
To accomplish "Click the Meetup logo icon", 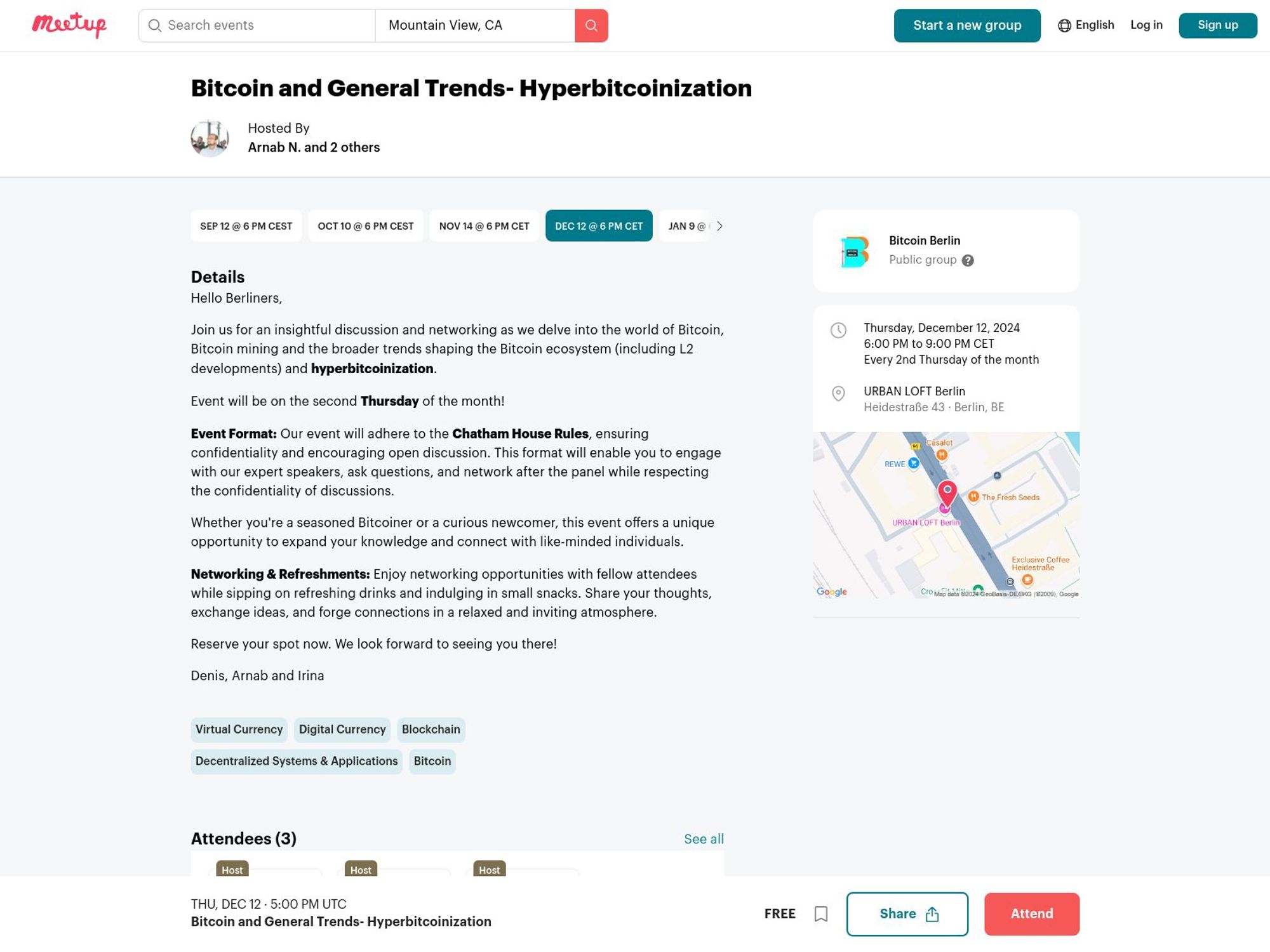I will click(x=69, y=25).
